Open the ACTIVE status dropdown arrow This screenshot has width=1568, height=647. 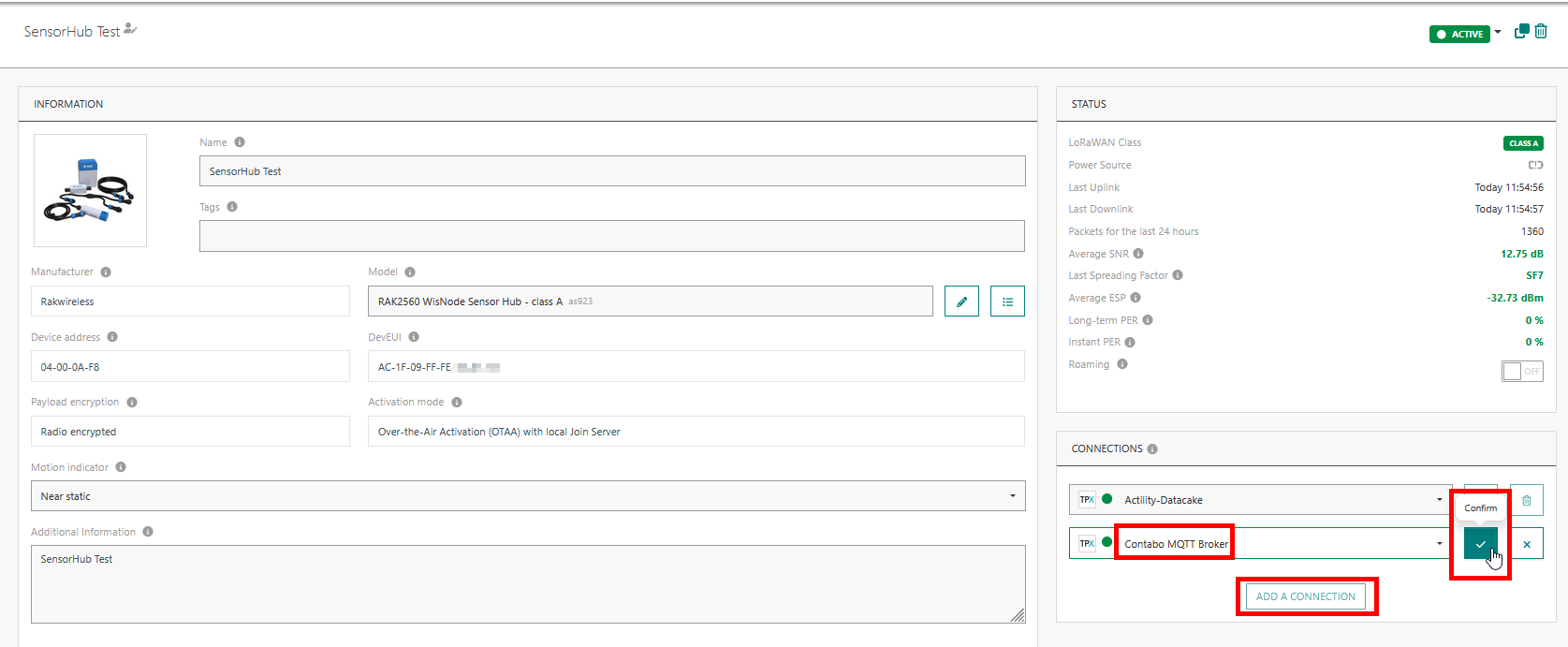click(x=1498, y=32)
